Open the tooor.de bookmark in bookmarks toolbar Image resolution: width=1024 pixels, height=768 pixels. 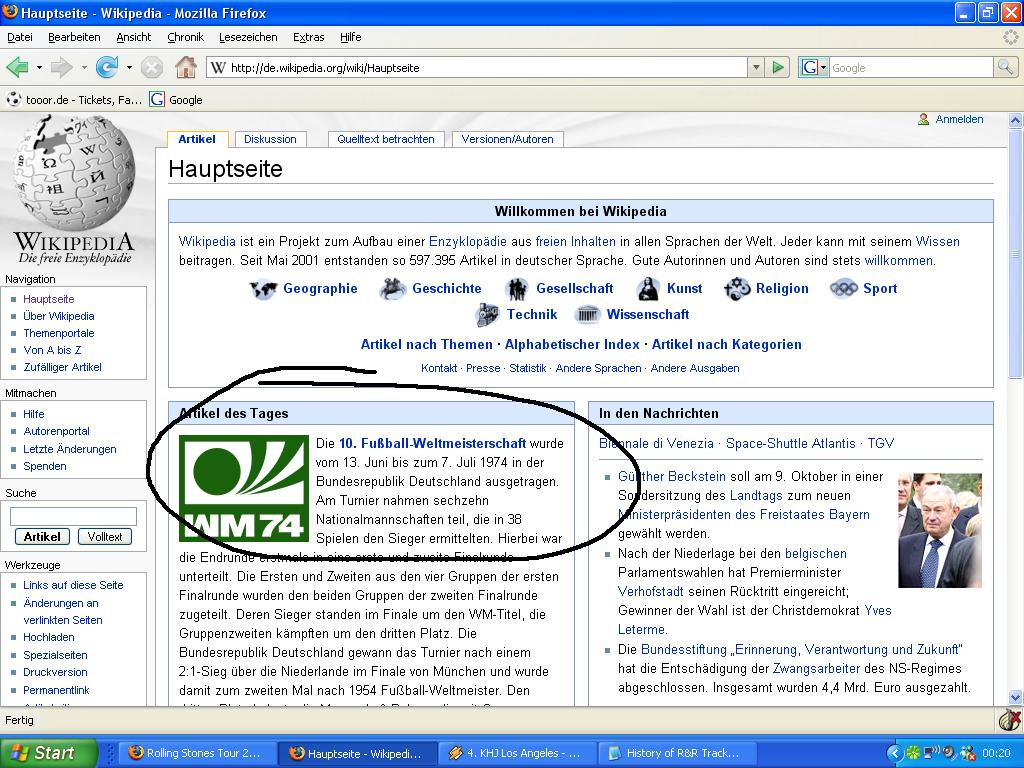coord(75,99)
